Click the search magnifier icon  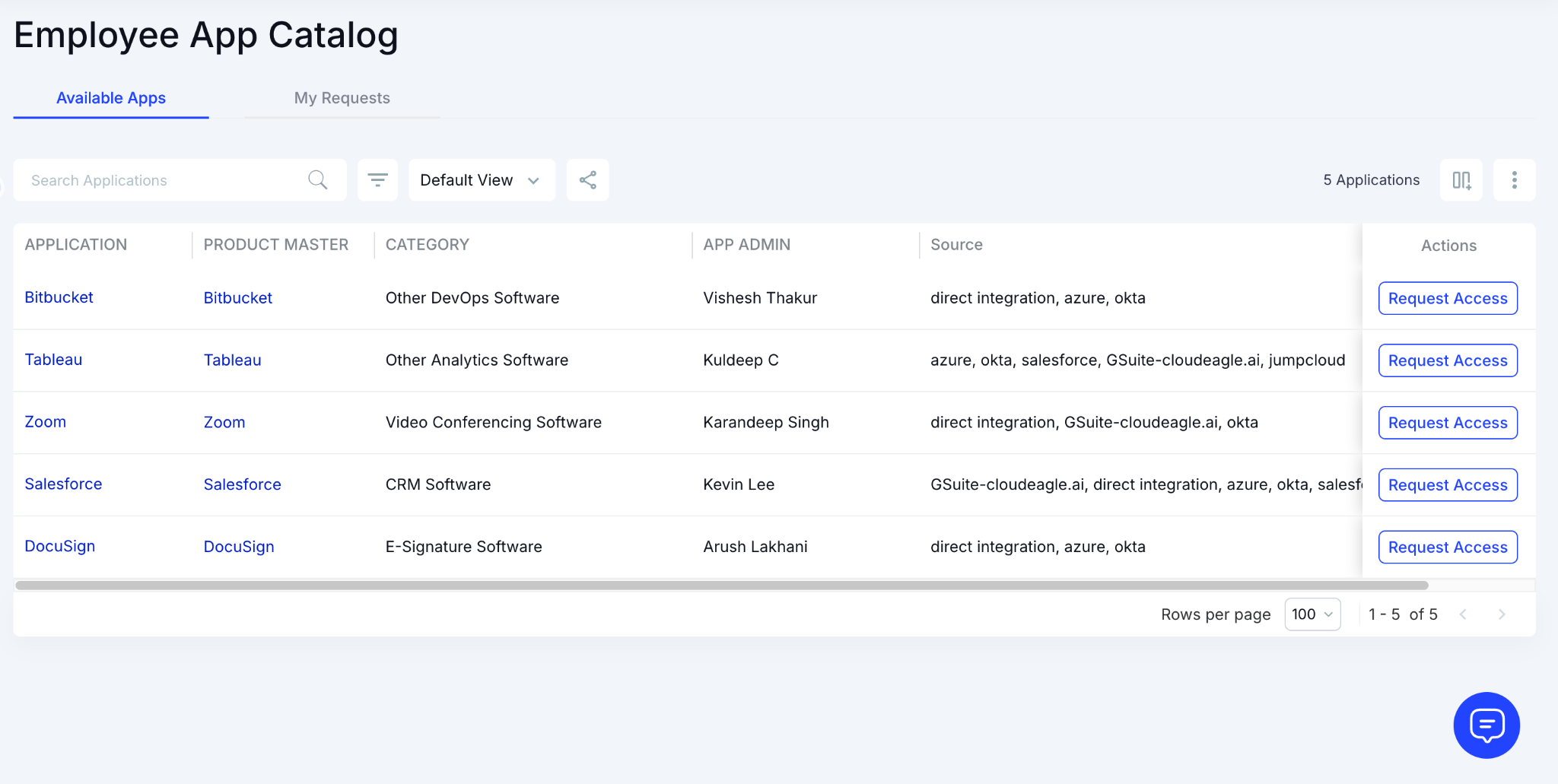click(318, 180)
